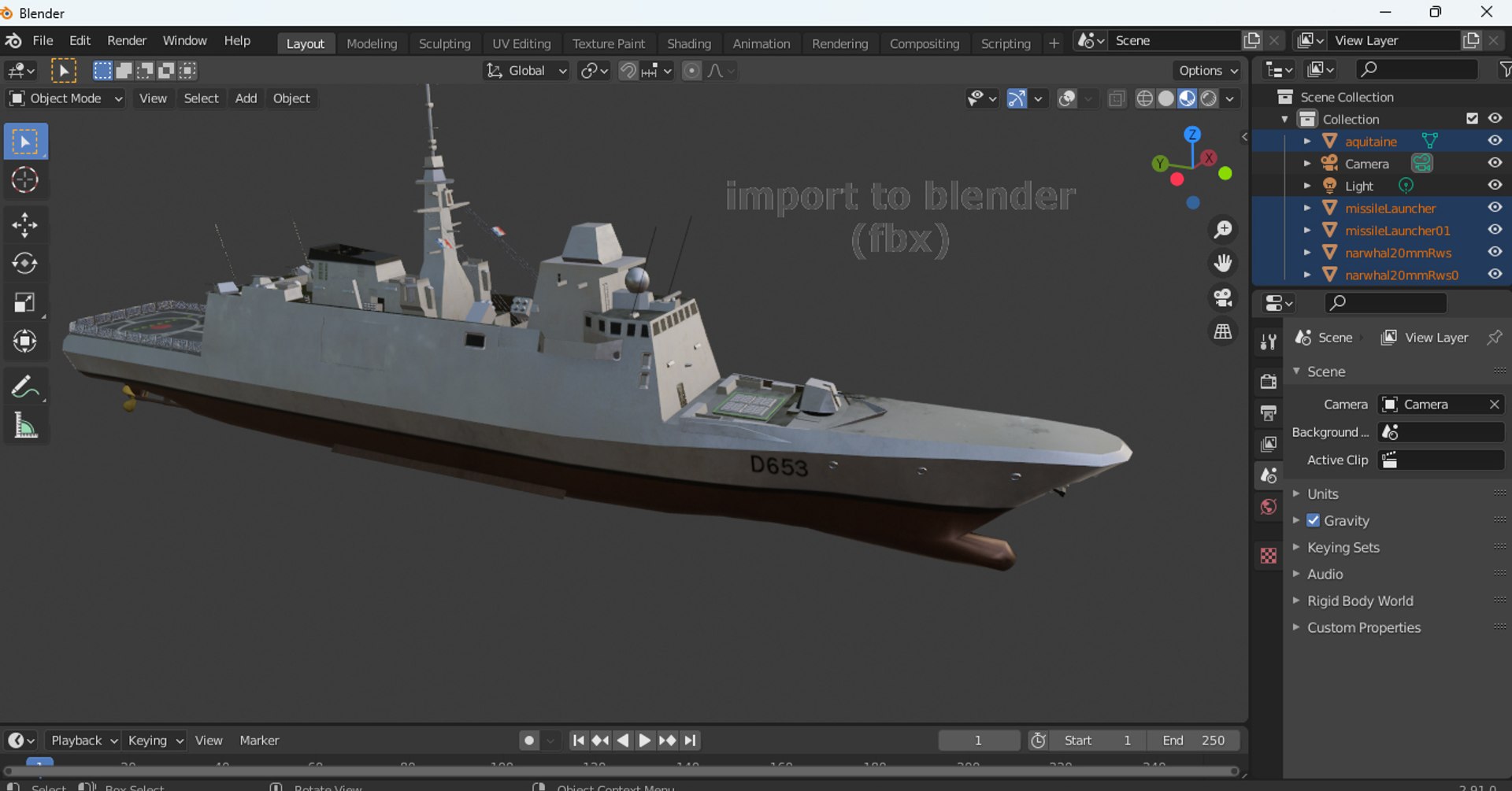The height and width of the screenshot is (791, 1512).
Task: Click the End frame field
Action: point(1194,741)
